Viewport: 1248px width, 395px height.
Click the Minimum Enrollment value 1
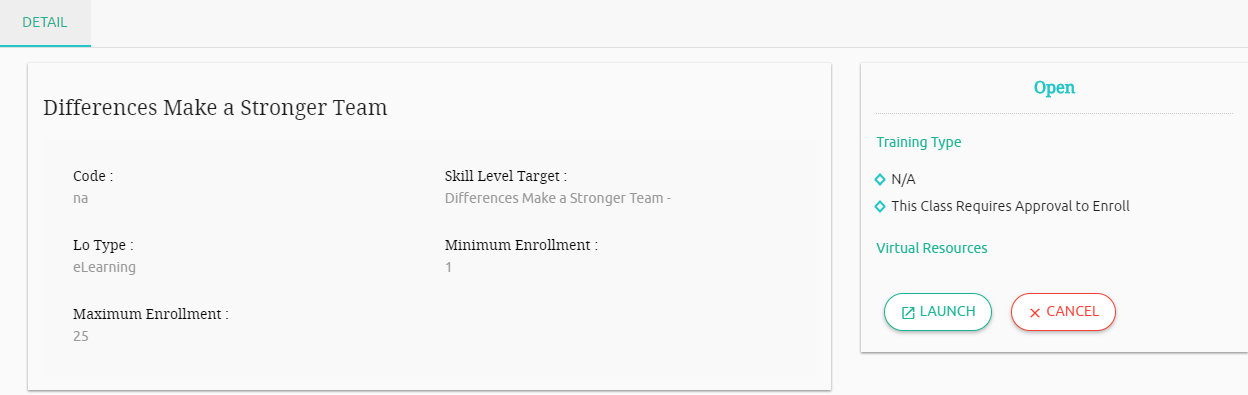pyautogui.click(x=448, y=268)
